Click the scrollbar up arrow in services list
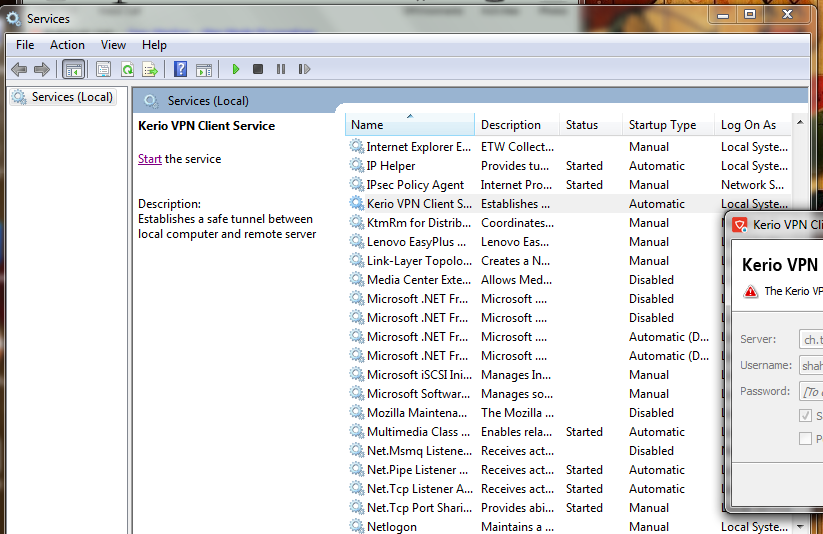This screenshot has width=823, height=534. point(800,122)
